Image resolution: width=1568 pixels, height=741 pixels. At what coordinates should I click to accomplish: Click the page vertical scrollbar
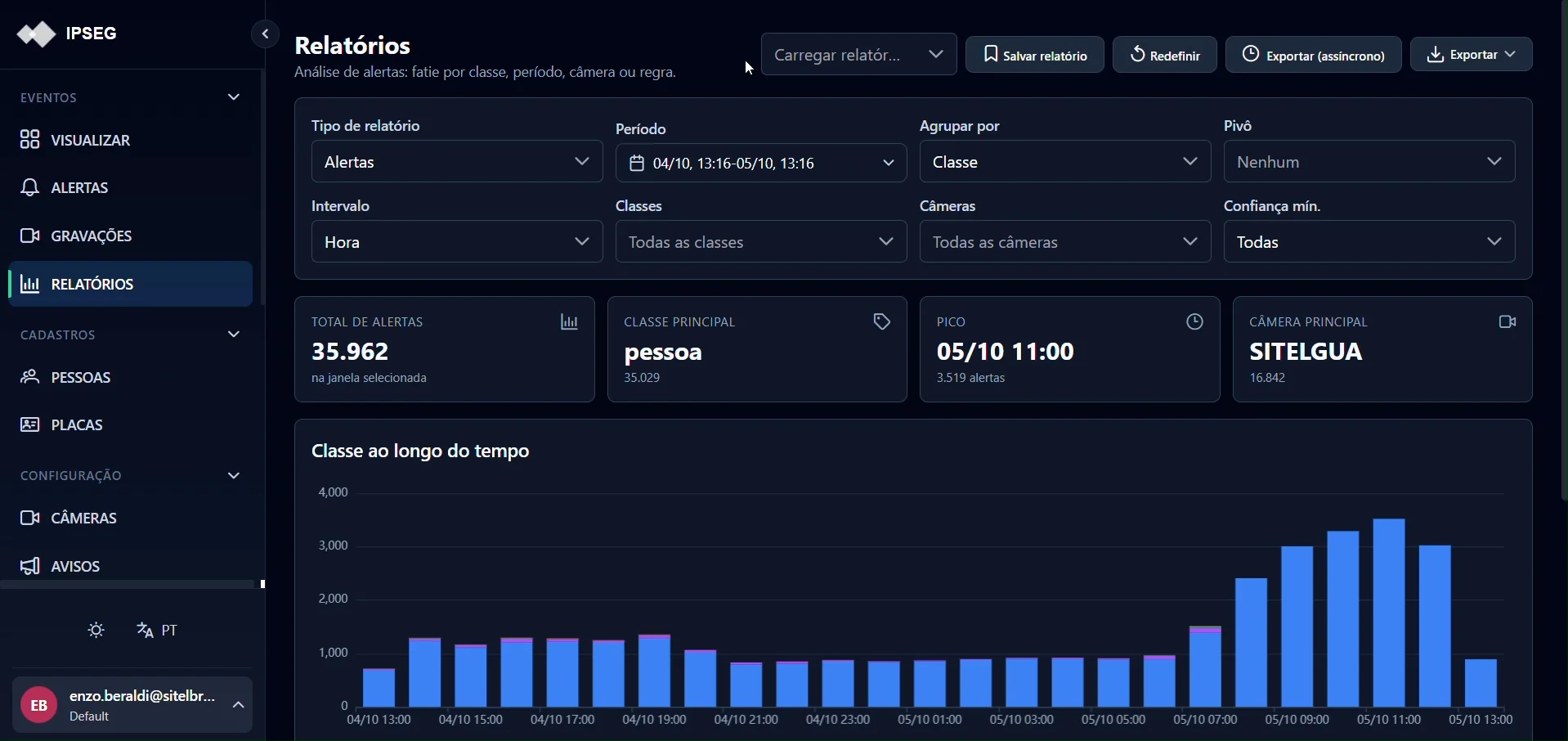[1564, 250]
